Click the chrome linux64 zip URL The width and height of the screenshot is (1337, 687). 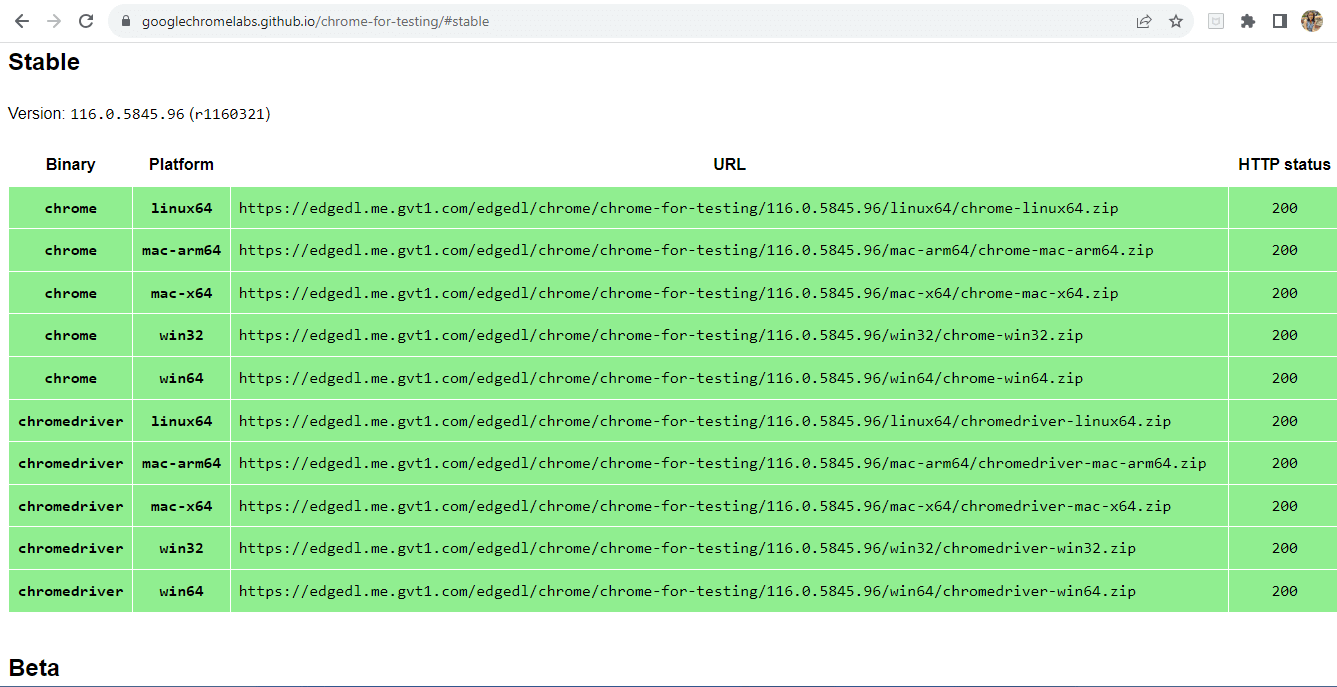[678, 208]
